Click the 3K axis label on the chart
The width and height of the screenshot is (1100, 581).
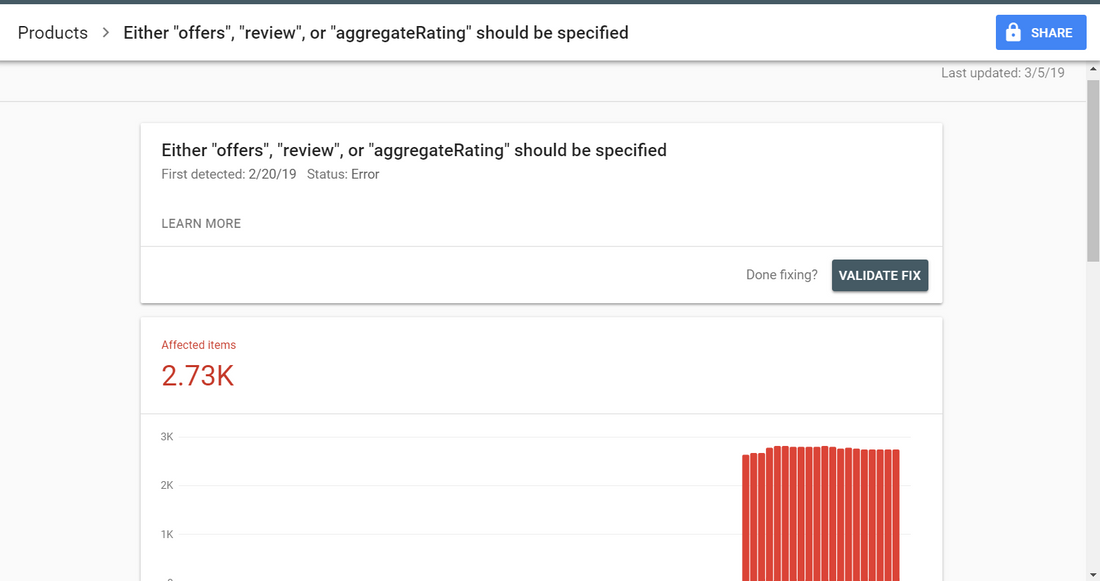167,437
